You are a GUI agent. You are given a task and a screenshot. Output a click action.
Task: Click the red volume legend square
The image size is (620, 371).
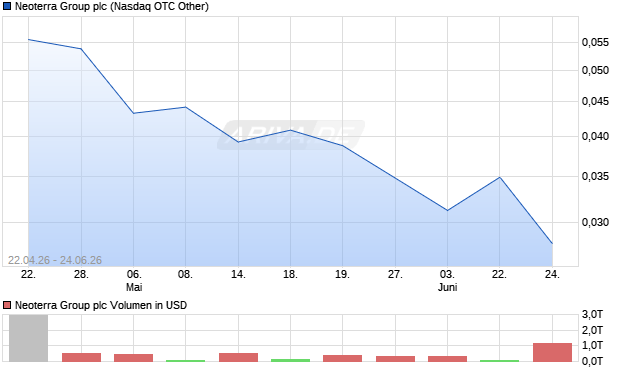click(7, 305)
